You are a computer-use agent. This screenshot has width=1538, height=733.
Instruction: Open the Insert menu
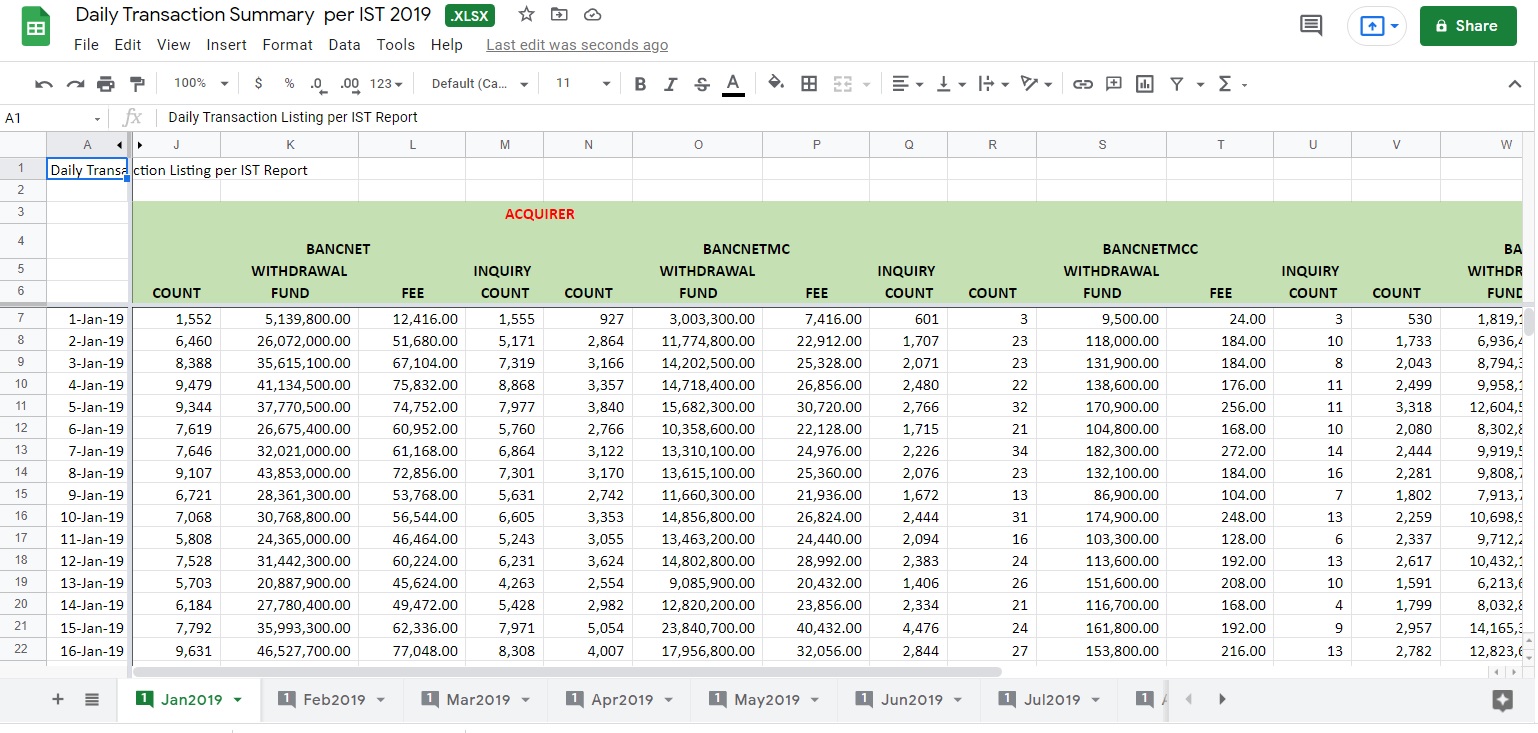pyautogui.click(x=227, y=45)
